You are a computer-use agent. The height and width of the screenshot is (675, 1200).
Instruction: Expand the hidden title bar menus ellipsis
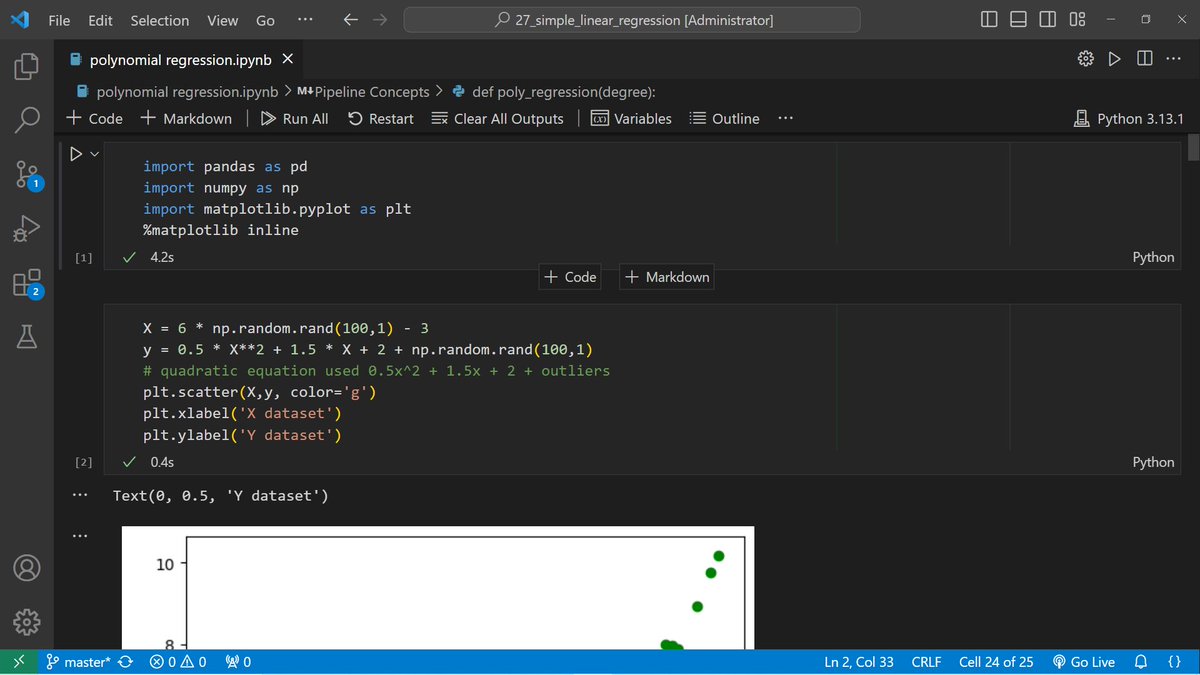click(x=305, y=20)
